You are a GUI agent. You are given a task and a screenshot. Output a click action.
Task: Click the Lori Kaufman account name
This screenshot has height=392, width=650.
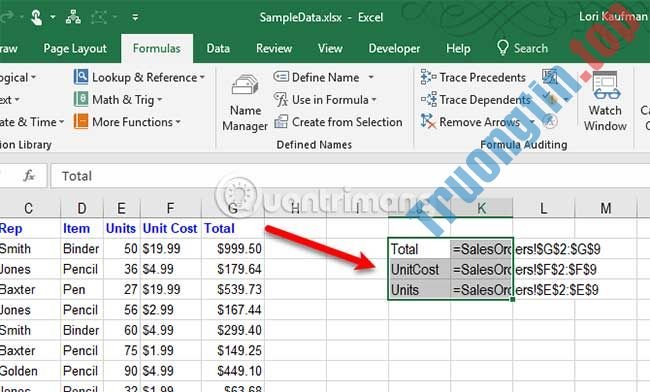pos(613,17)
